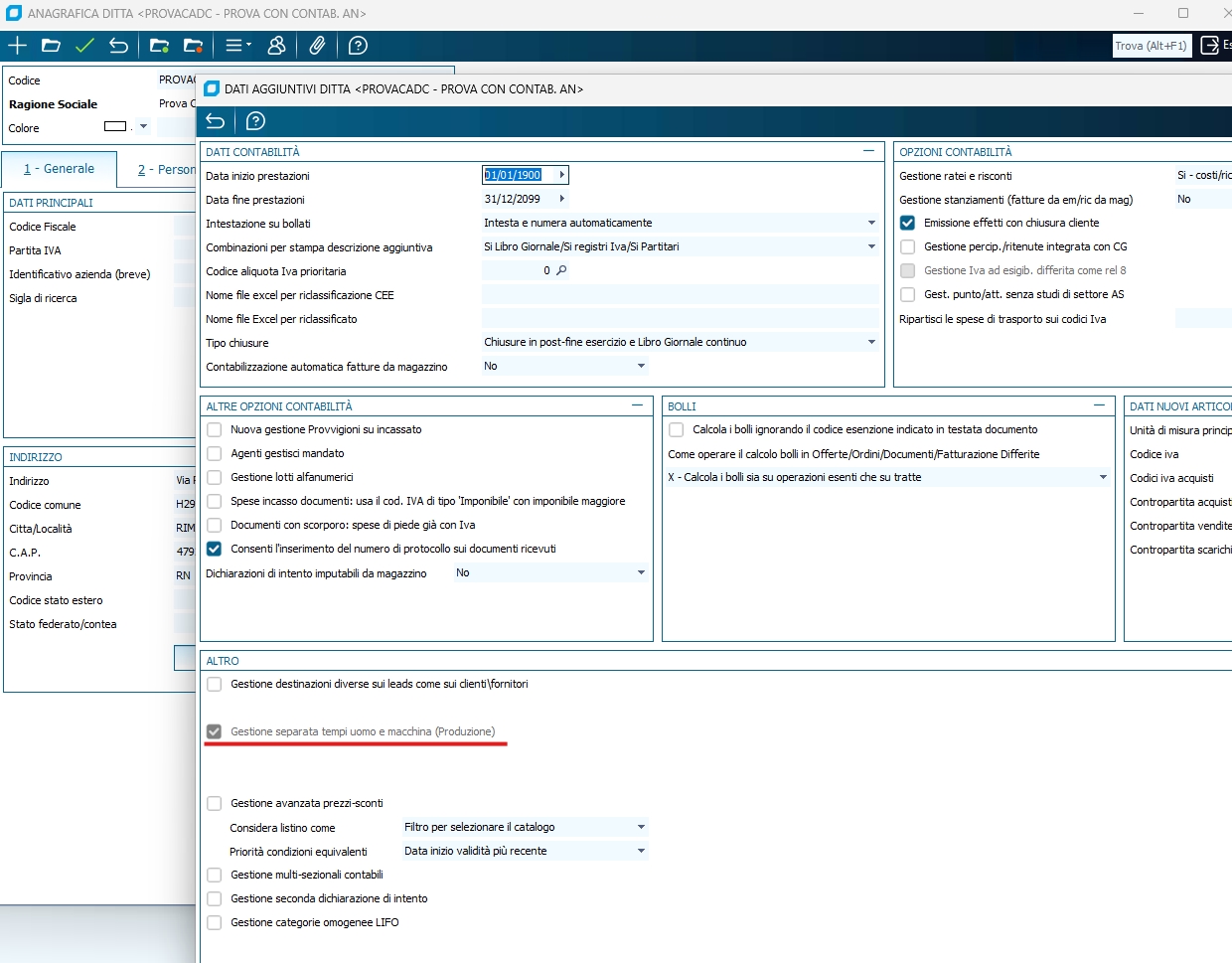The image size is (1232, 963).
Task: Click the back arrow in Dati Aggiuntivi toolbar
Action: pyautogui.click(x=216, y=121)
